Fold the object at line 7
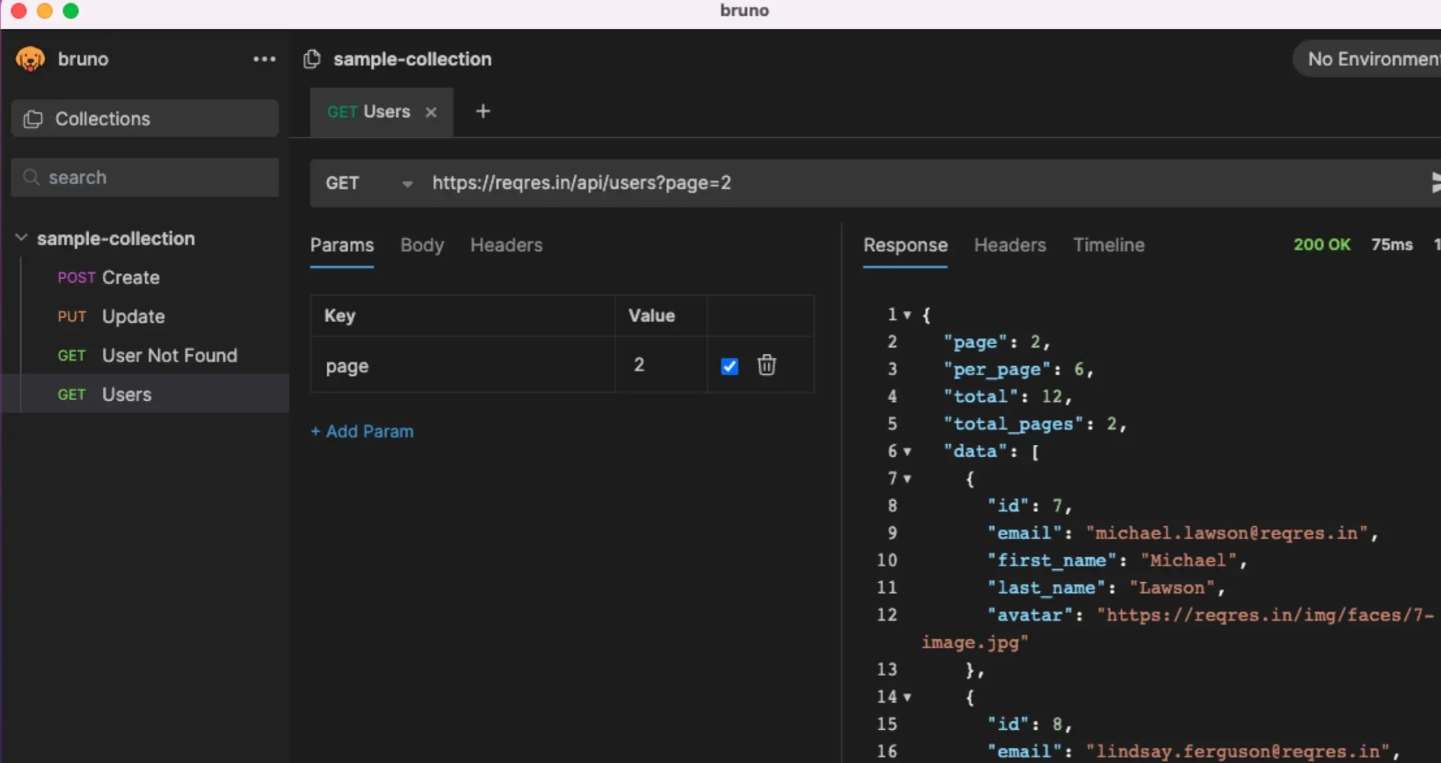The width and height of the screenshot is (1441, 763). tap(907, 479)
